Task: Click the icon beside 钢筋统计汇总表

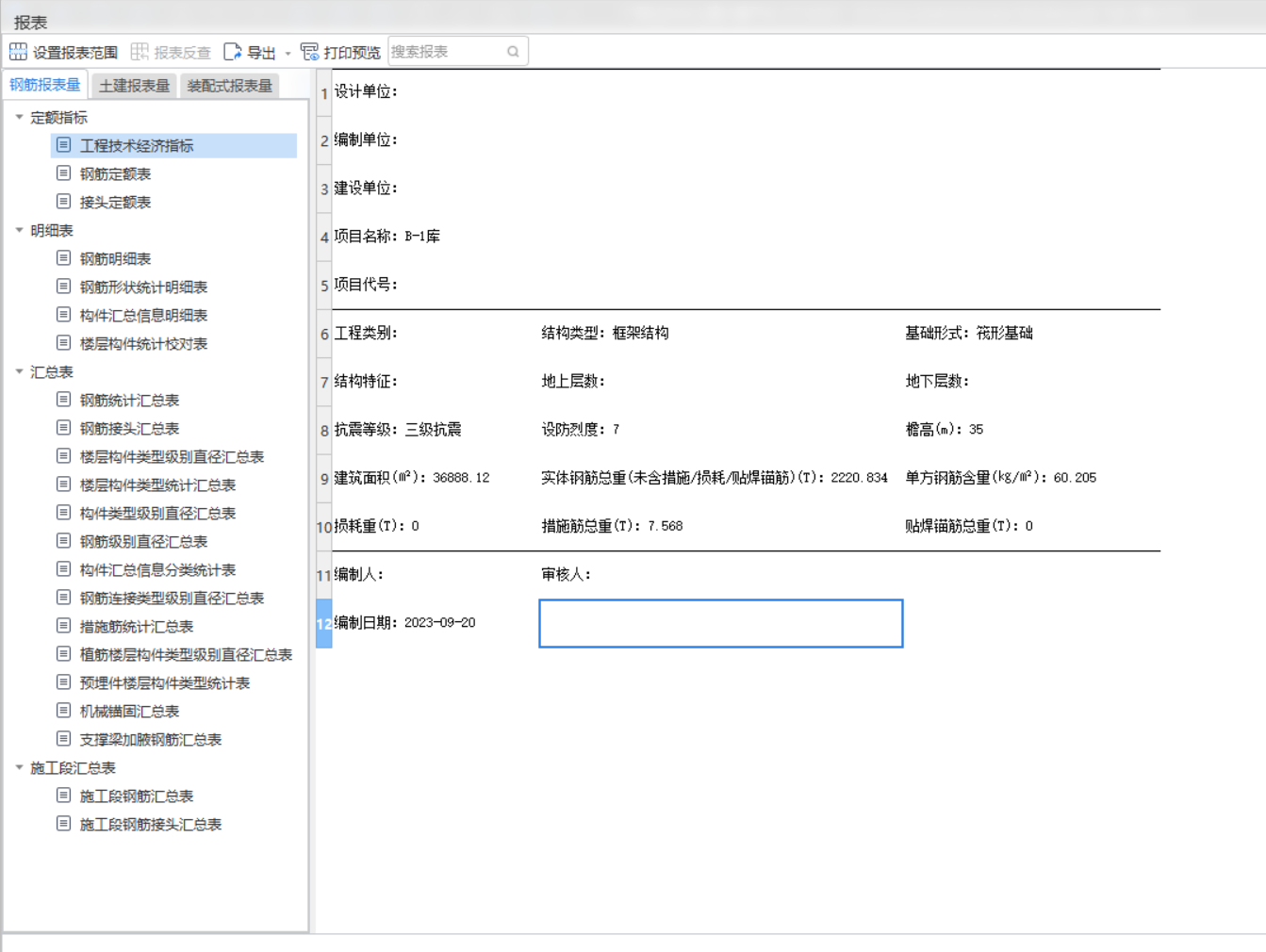Action: click(x=63, y=400)
